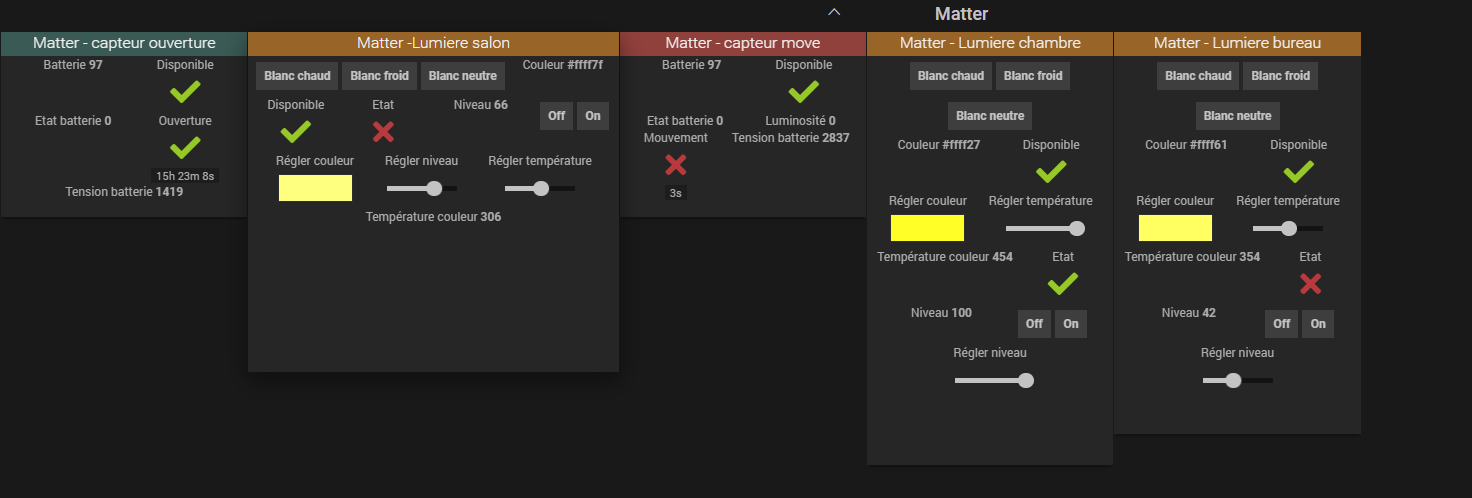Click the 15h 23m 8s duration badge
This screenshot has width=1472, height=498.
(185, 176)
